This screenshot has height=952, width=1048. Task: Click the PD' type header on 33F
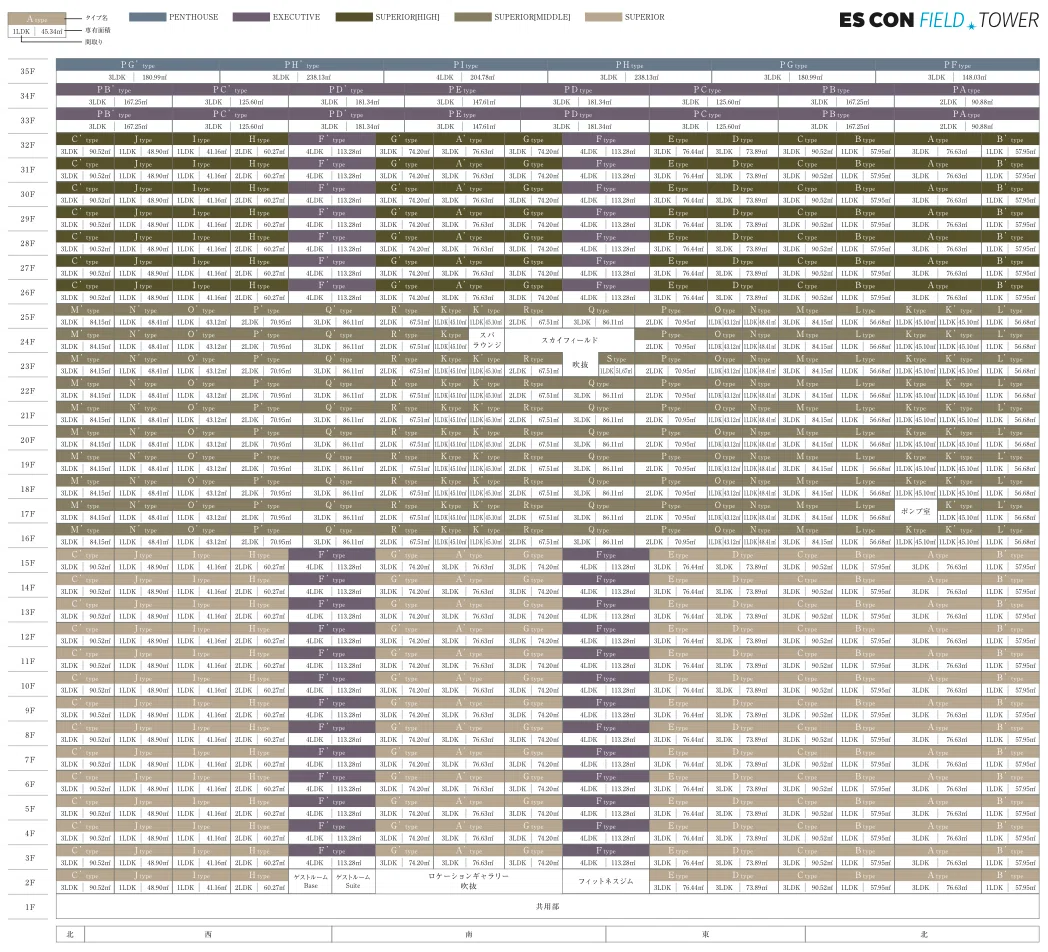[x=346, y=114]
